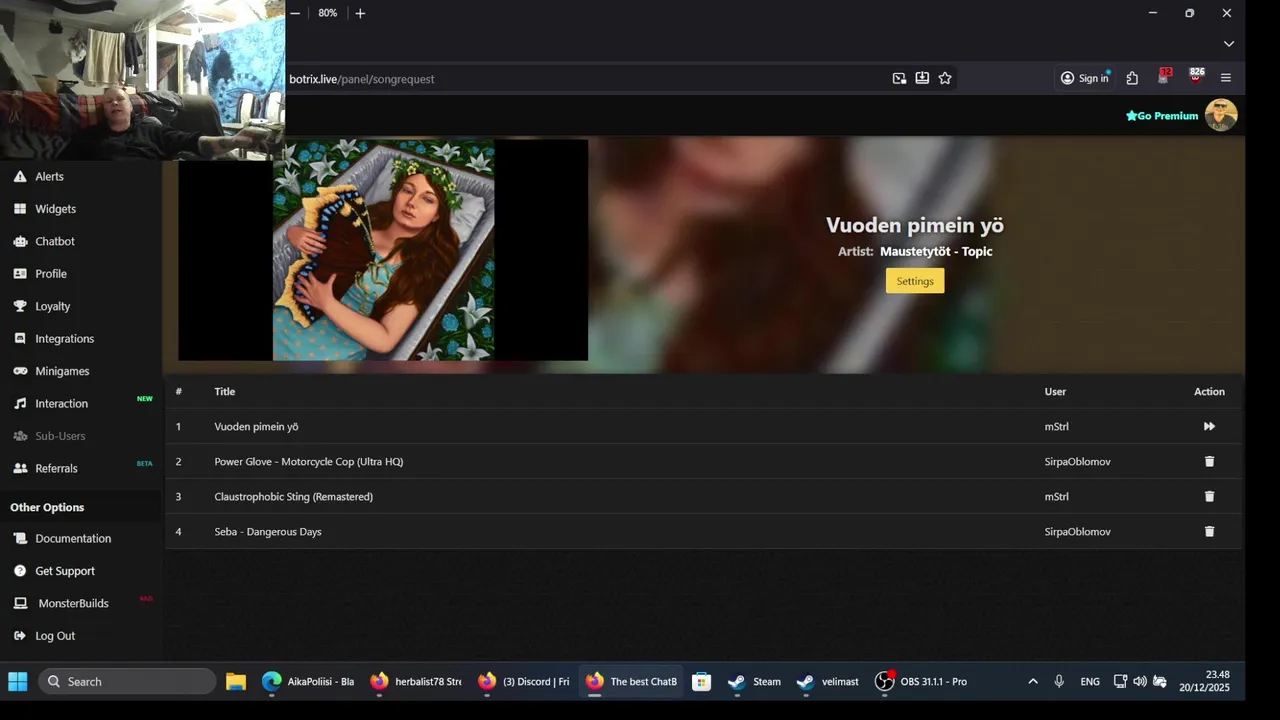Open Windows Start menu
This screenshot has width=1280, height=720.
(18, 682)
